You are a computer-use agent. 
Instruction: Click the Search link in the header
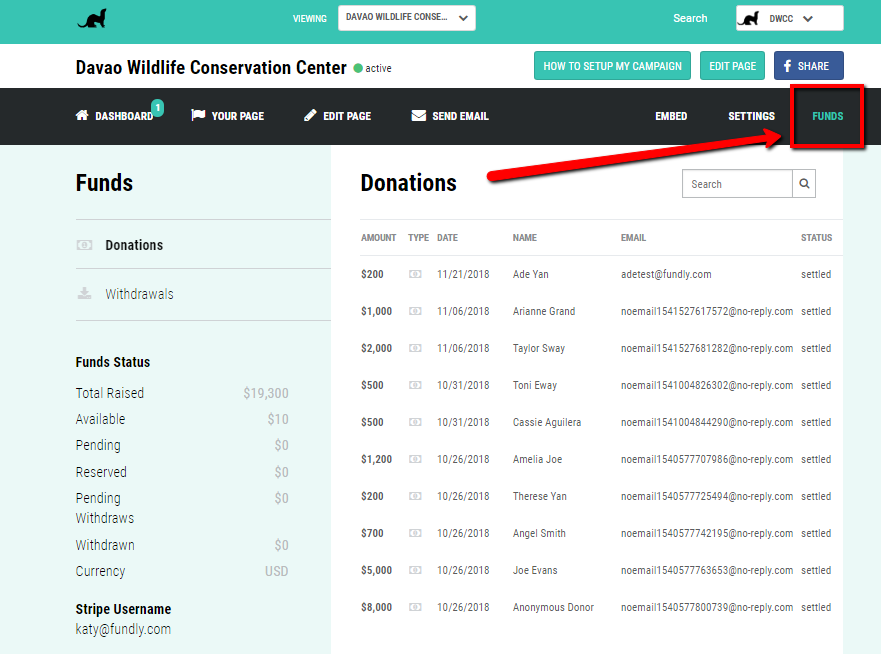coord(690,19)
